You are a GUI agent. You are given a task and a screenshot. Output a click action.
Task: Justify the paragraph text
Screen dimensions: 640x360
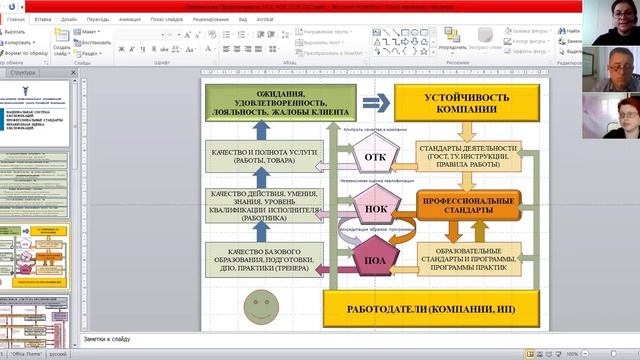point(258,49)
